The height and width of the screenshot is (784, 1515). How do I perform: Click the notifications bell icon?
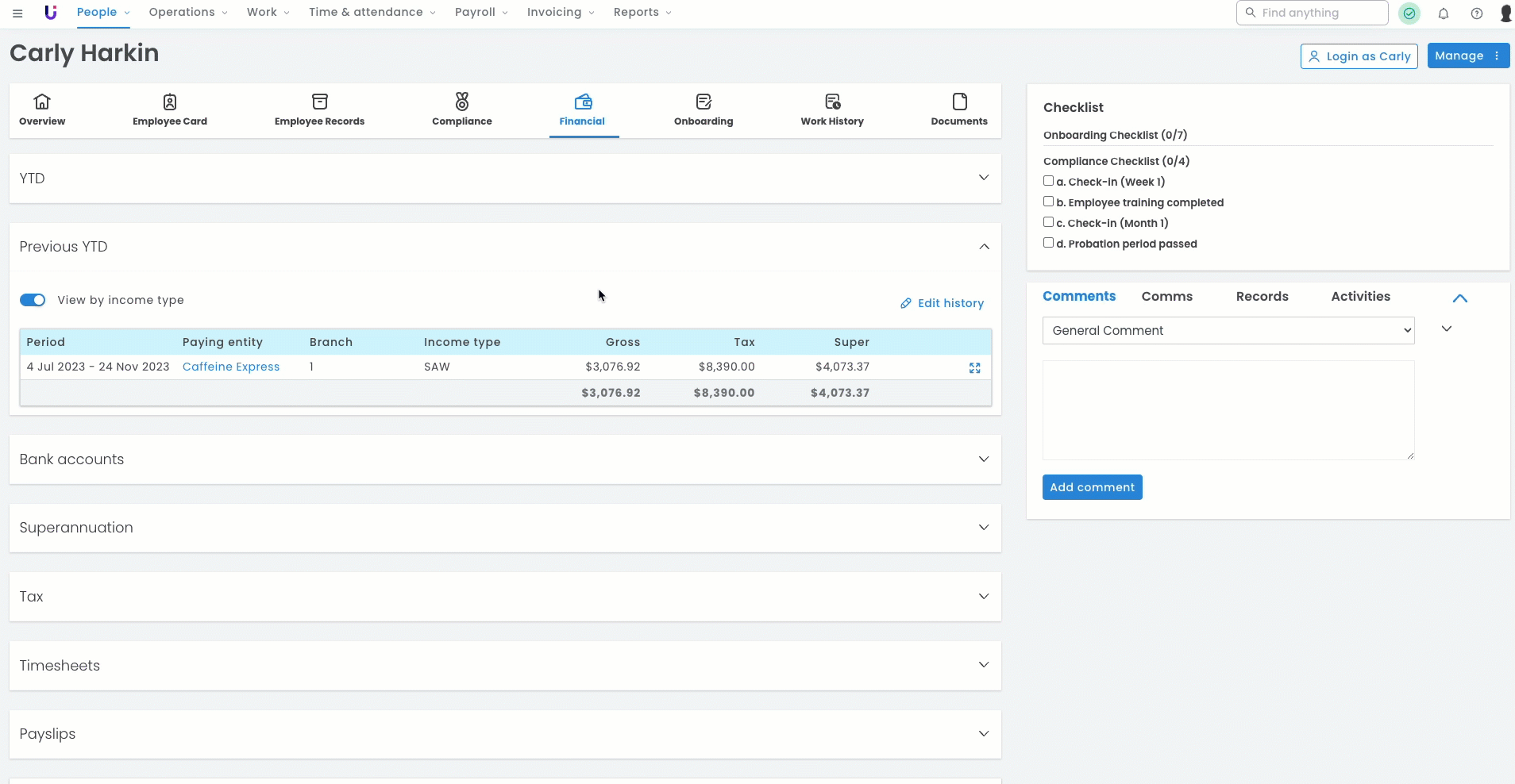pyautogui.click(x=1444, y=13)
